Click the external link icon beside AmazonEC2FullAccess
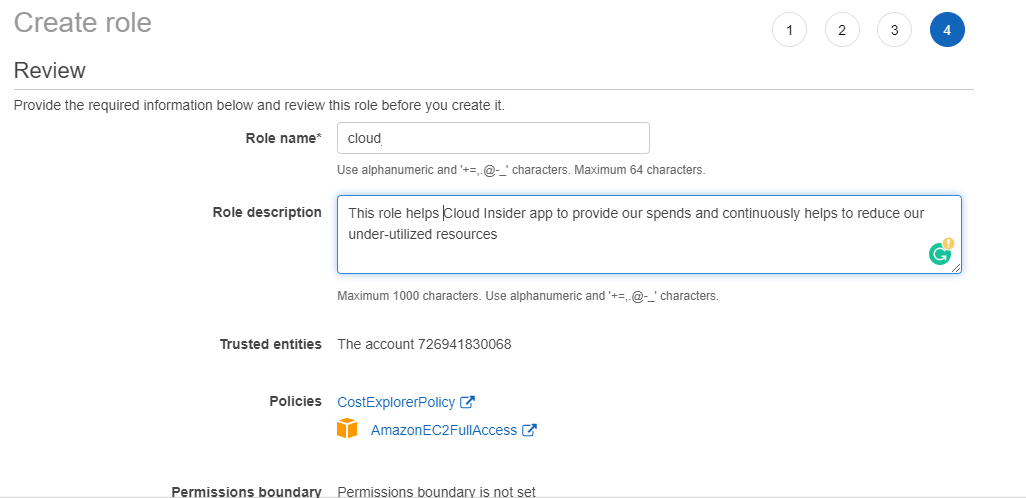1026x498 pixels. [529, 430]
